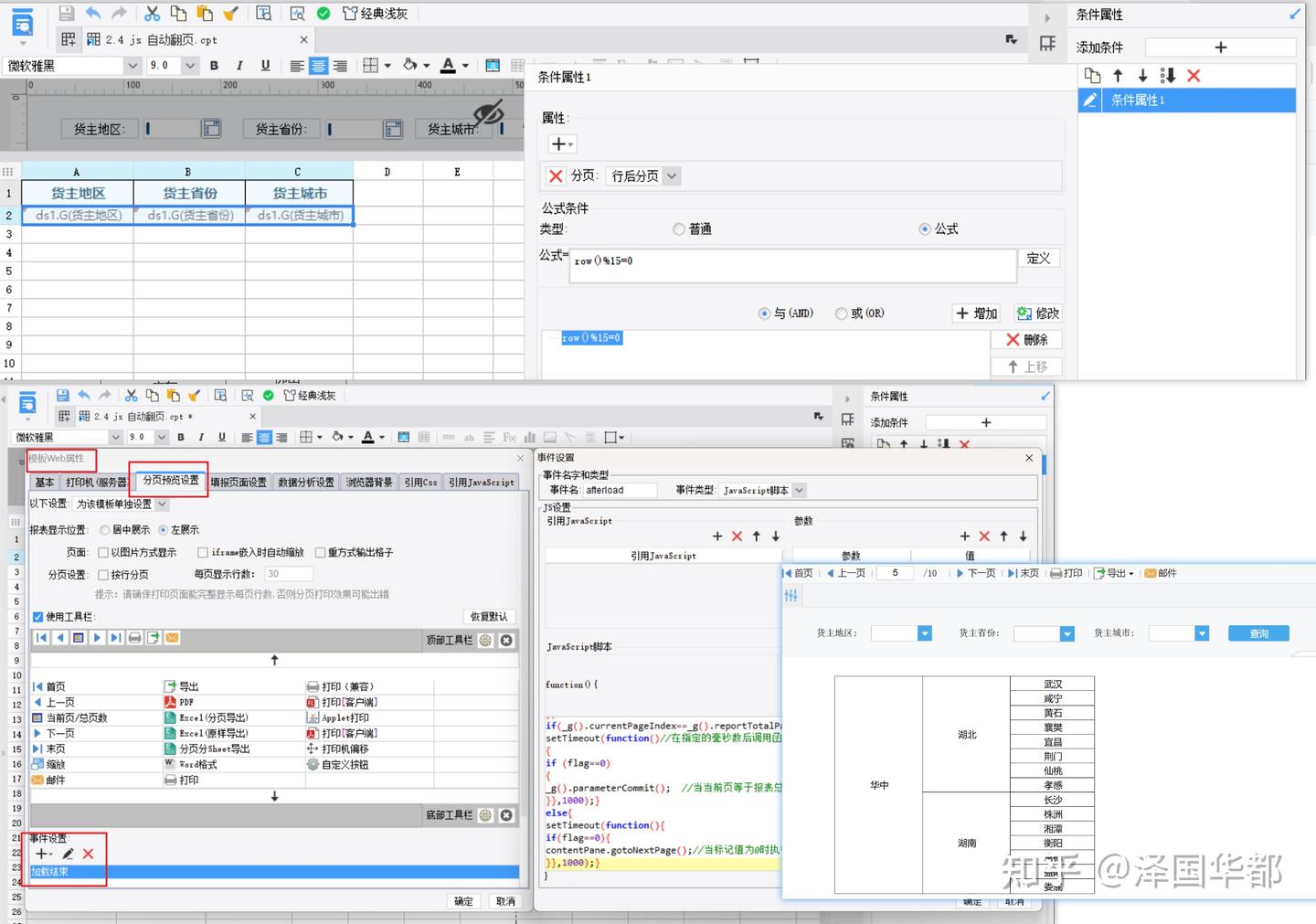The image size is (1316, 924).
Task: Open the 微软雅黑 font dropdown
Action: pos(133,66)
